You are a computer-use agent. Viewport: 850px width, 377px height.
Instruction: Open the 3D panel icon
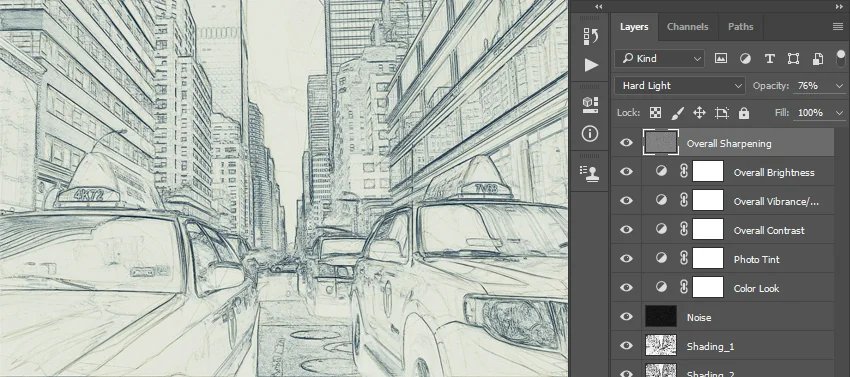pos(590,105)
